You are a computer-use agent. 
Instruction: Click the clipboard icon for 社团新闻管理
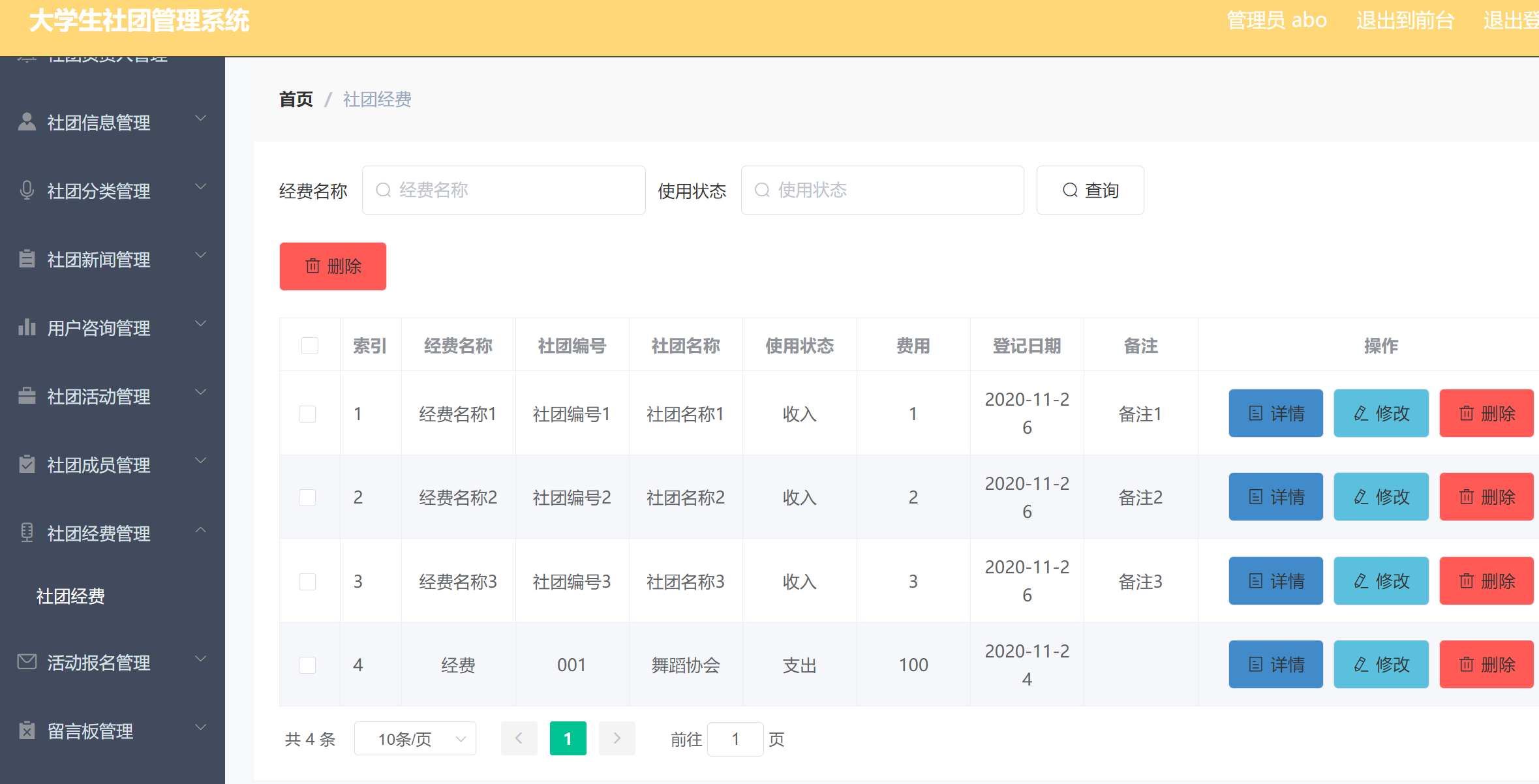click(27, 258)
